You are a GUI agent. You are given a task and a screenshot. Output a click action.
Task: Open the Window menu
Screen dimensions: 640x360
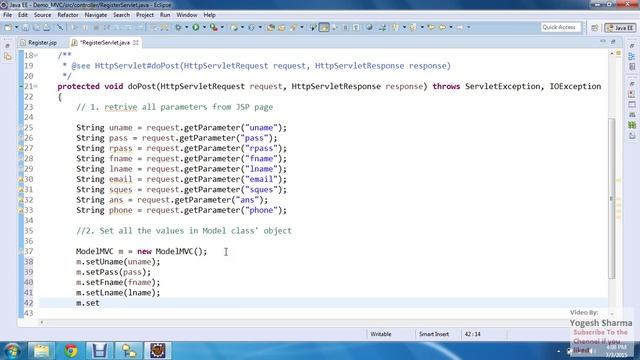(x=187, y=15)
